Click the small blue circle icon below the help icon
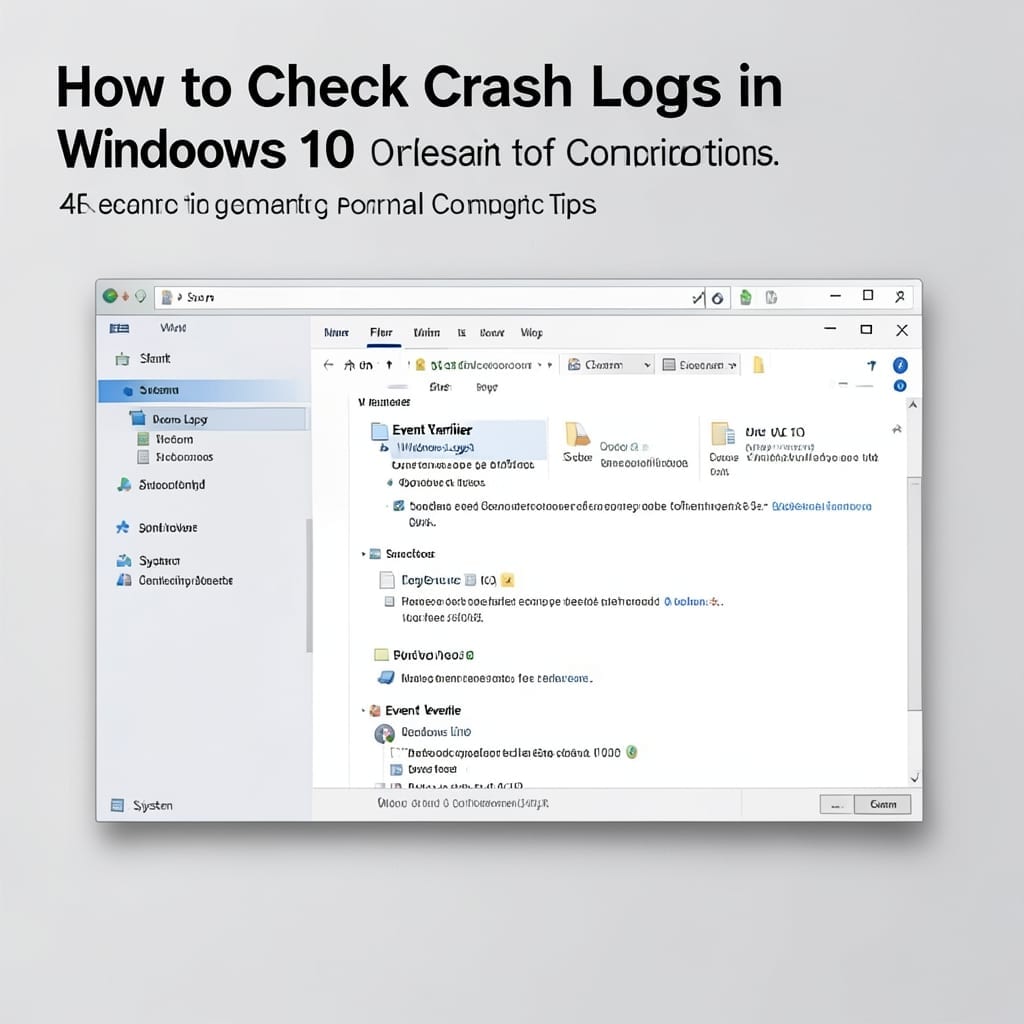The image size is (1024, 1024). tap(900, 386)
